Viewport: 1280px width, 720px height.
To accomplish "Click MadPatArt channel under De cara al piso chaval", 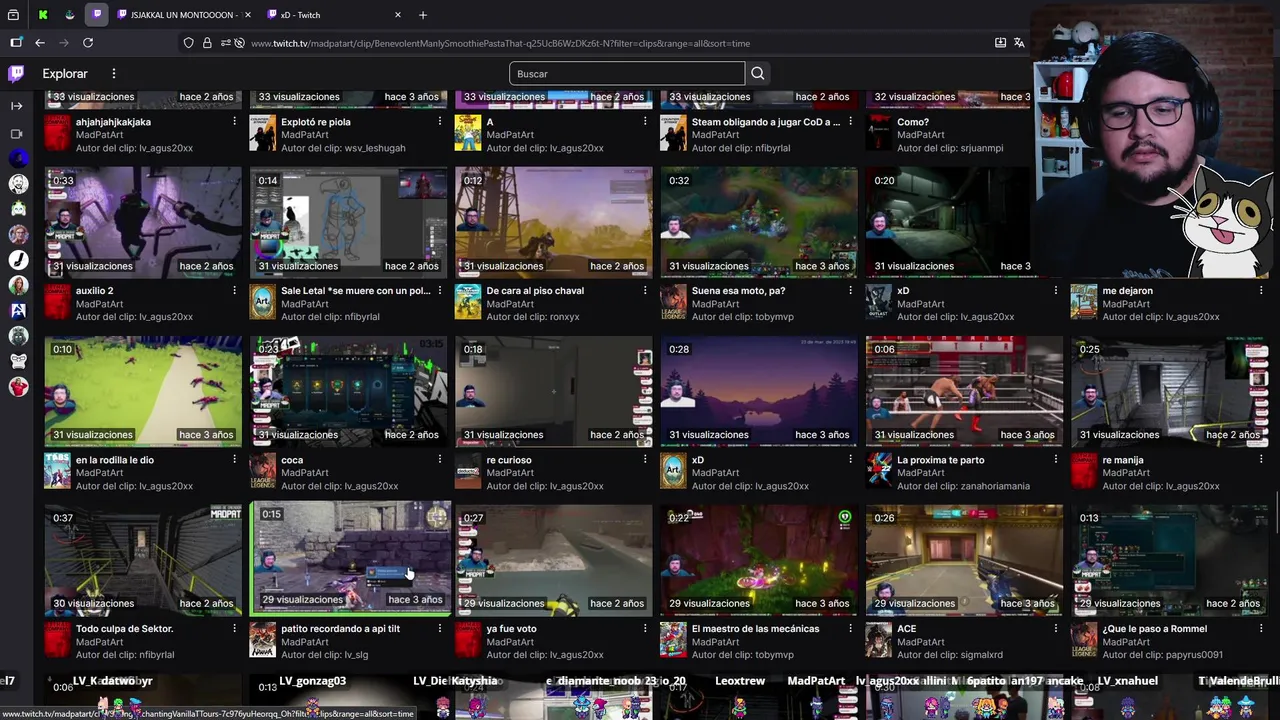I will click(510, 304).
